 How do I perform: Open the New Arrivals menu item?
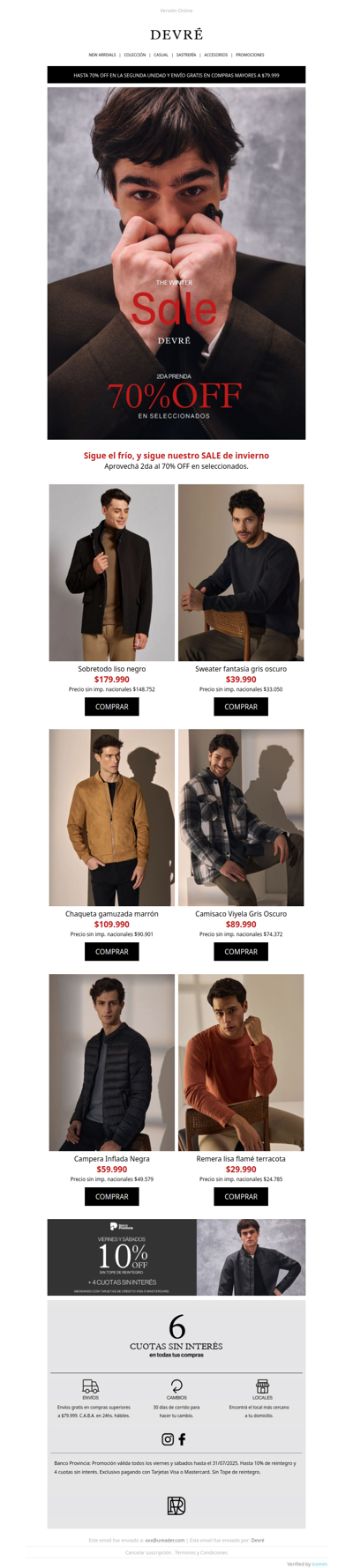click(102, 55)
